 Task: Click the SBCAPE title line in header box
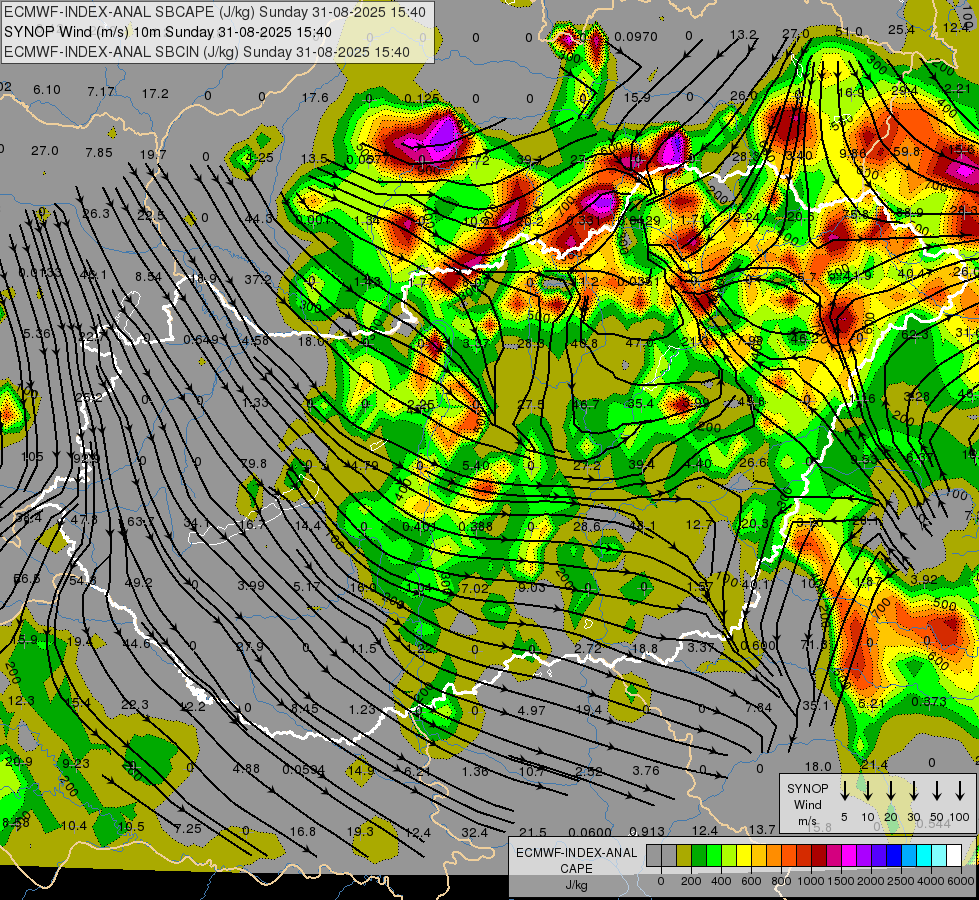(x=215, y=12)
